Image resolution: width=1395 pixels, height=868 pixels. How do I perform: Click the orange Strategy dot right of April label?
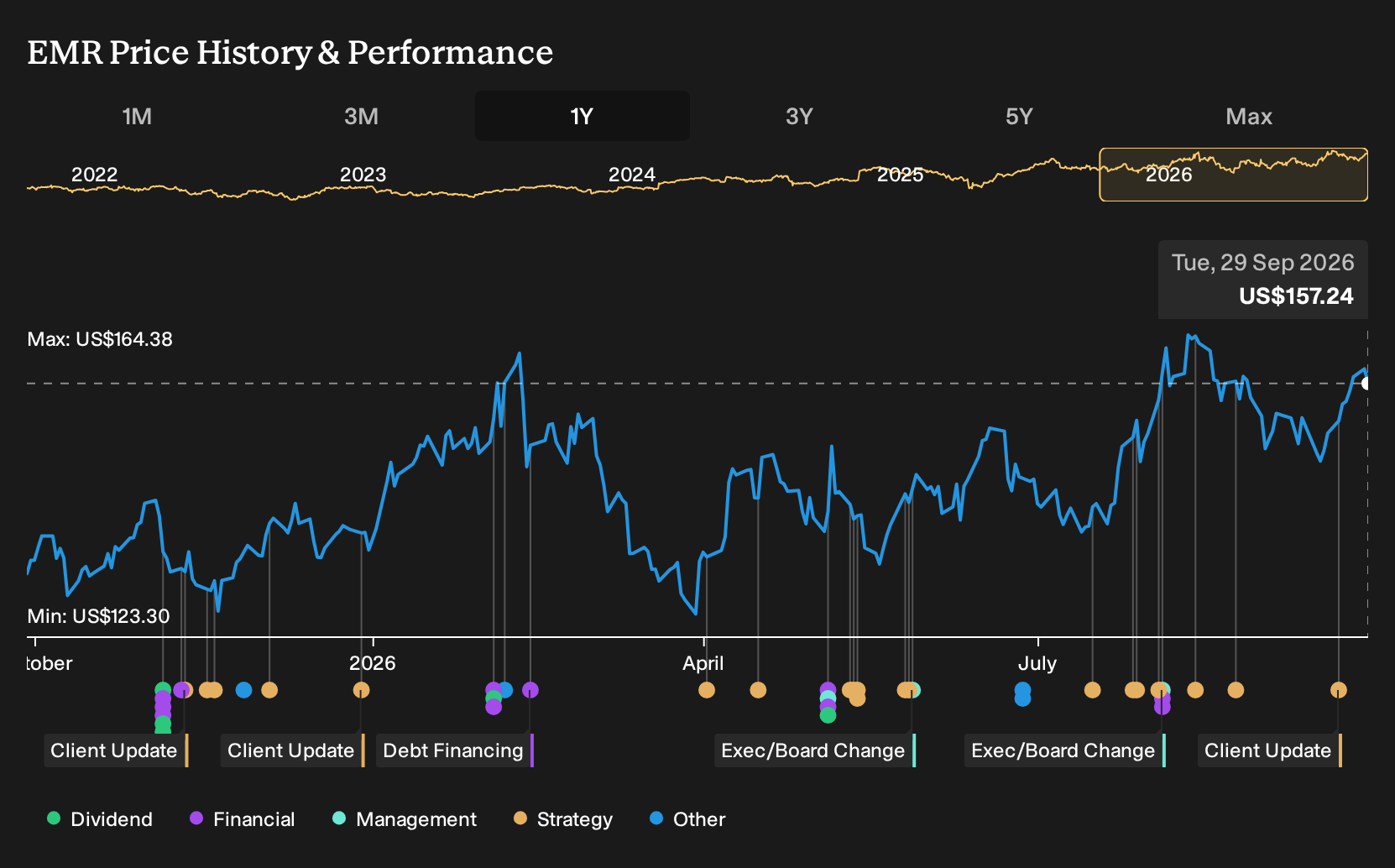point(707,690)
